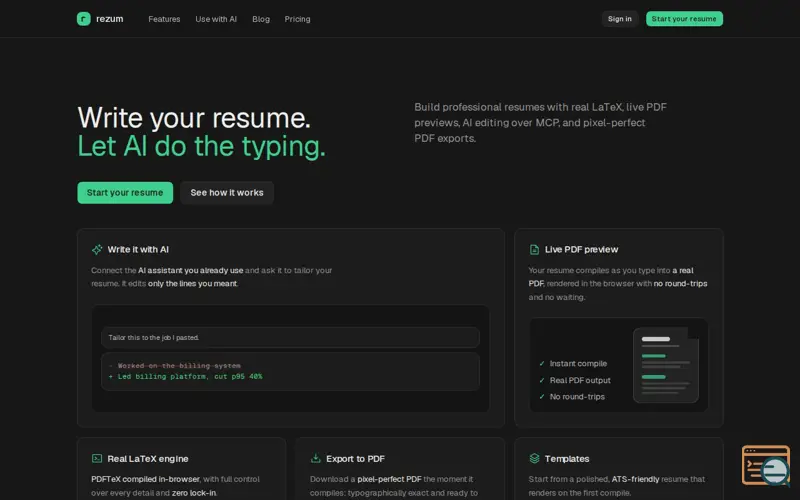Click the hero Start your resume button
Image resolution: width=800 pixels, height=500 pixels.
point(125,193)
